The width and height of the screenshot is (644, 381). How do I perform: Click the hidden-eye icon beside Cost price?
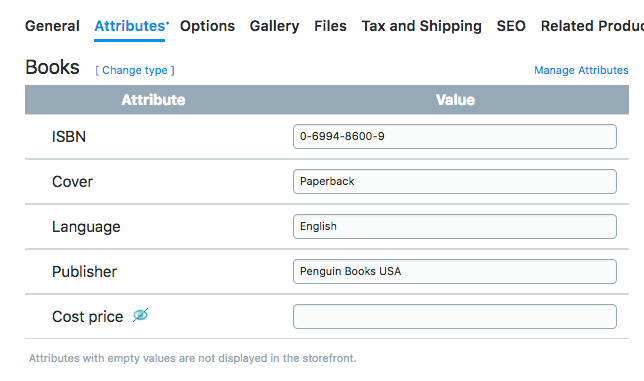click(x=140, y=315)
